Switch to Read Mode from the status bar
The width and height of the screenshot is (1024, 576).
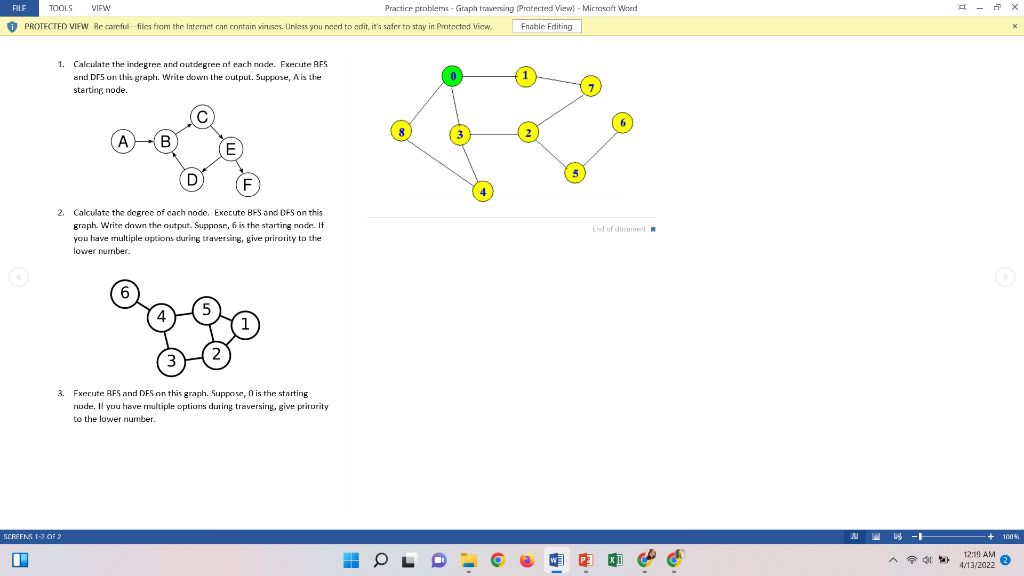point(854,535)
